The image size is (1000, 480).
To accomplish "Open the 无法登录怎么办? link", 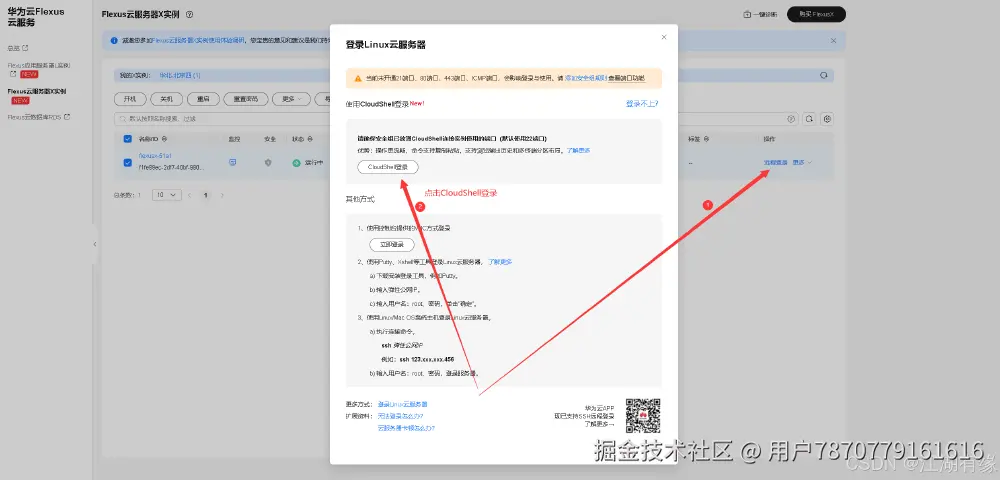I will (x=401, y=416).
